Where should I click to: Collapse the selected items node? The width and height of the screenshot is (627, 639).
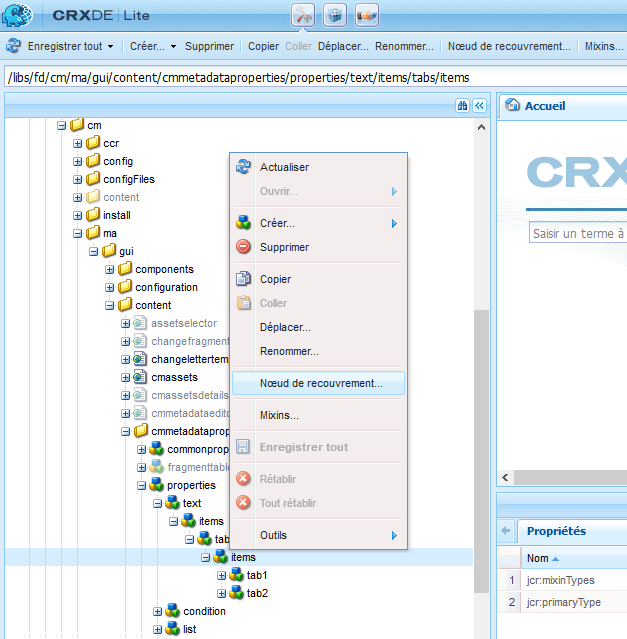pos(205,557)
